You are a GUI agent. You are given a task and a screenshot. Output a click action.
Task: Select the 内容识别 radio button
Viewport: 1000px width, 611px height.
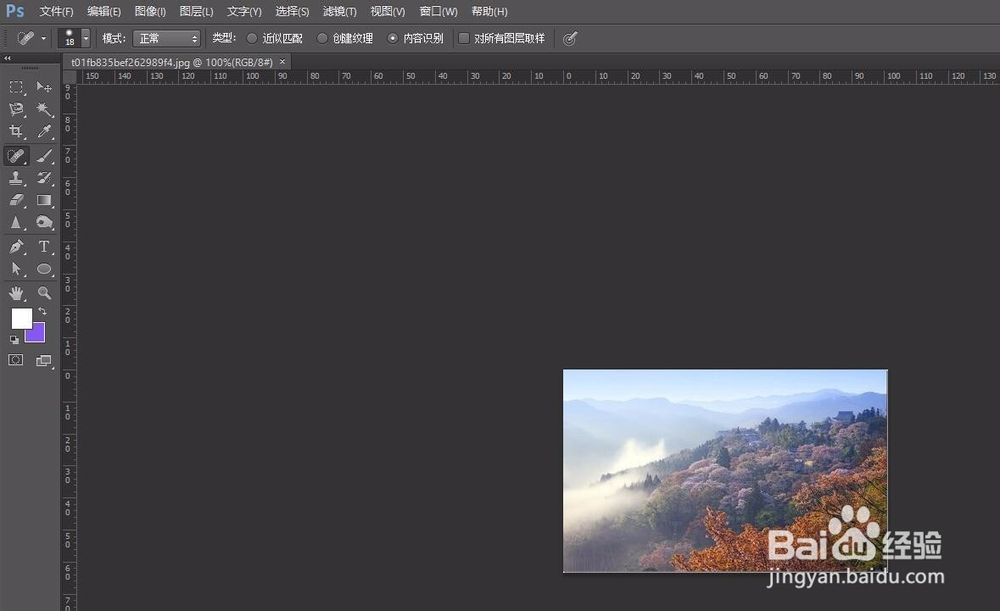click(392, 38)
